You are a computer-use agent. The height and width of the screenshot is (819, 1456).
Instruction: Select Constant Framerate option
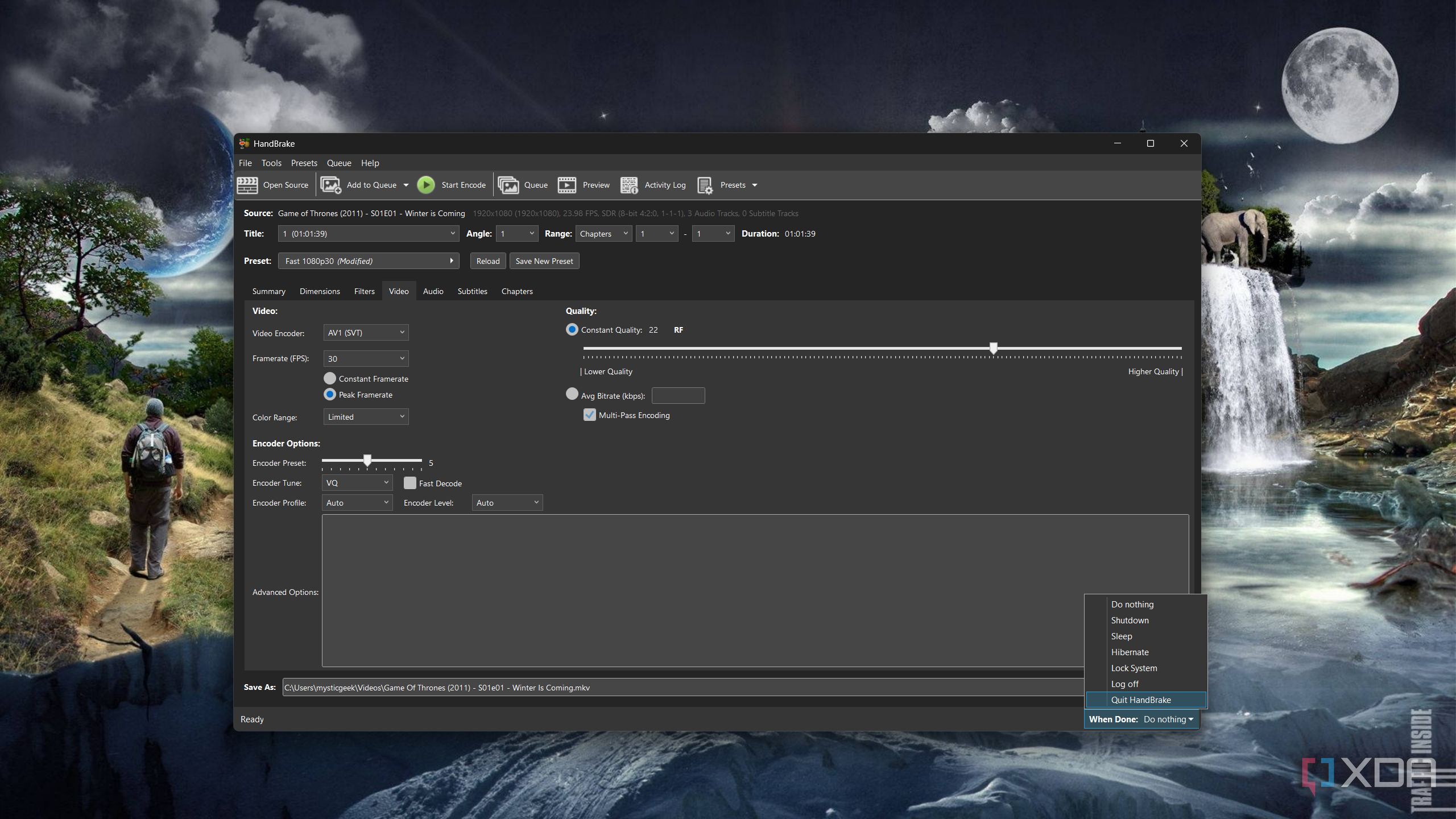[x=330, y=378]
